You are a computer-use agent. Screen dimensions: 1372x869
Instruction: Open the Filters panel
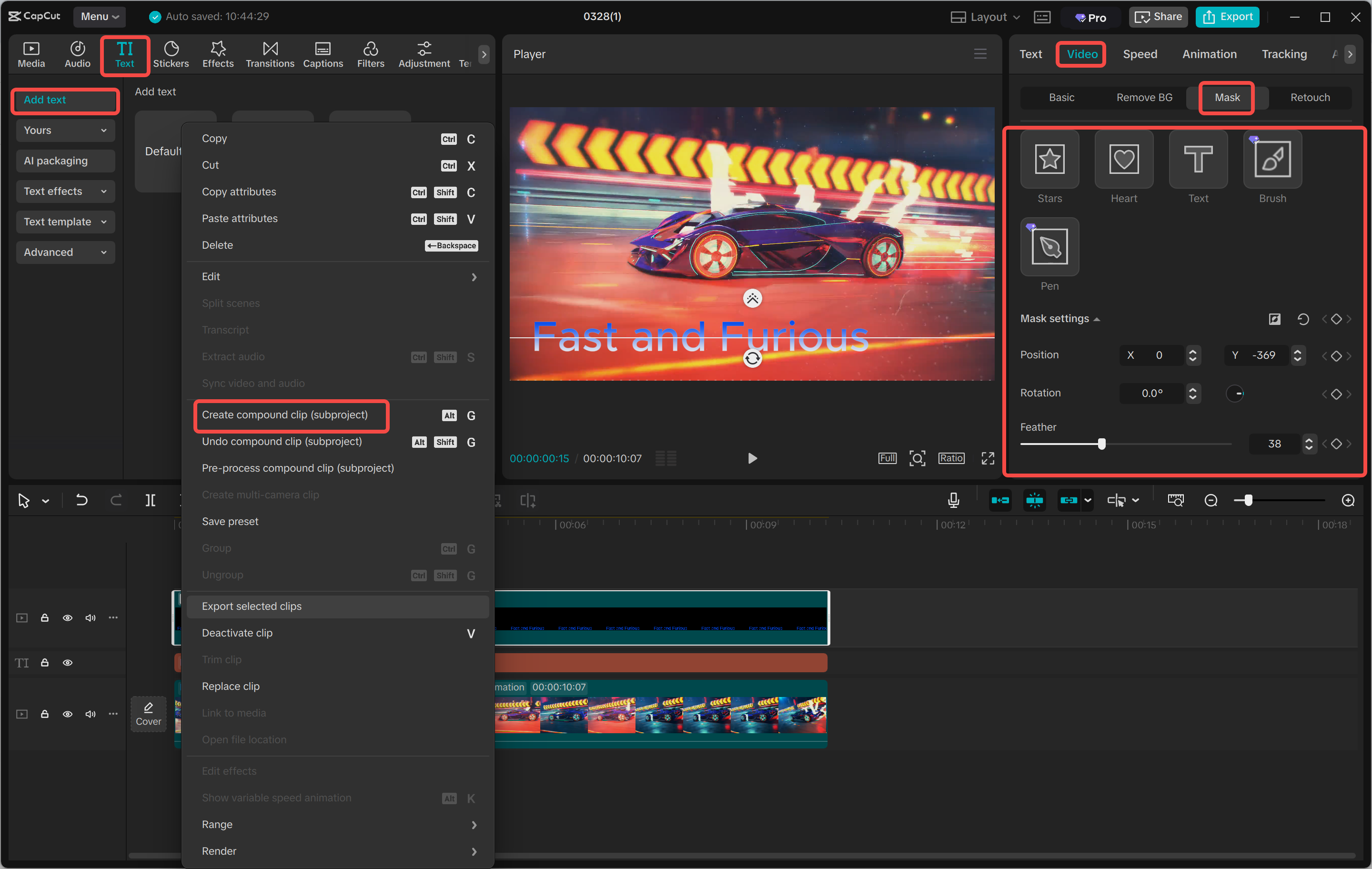371,53
